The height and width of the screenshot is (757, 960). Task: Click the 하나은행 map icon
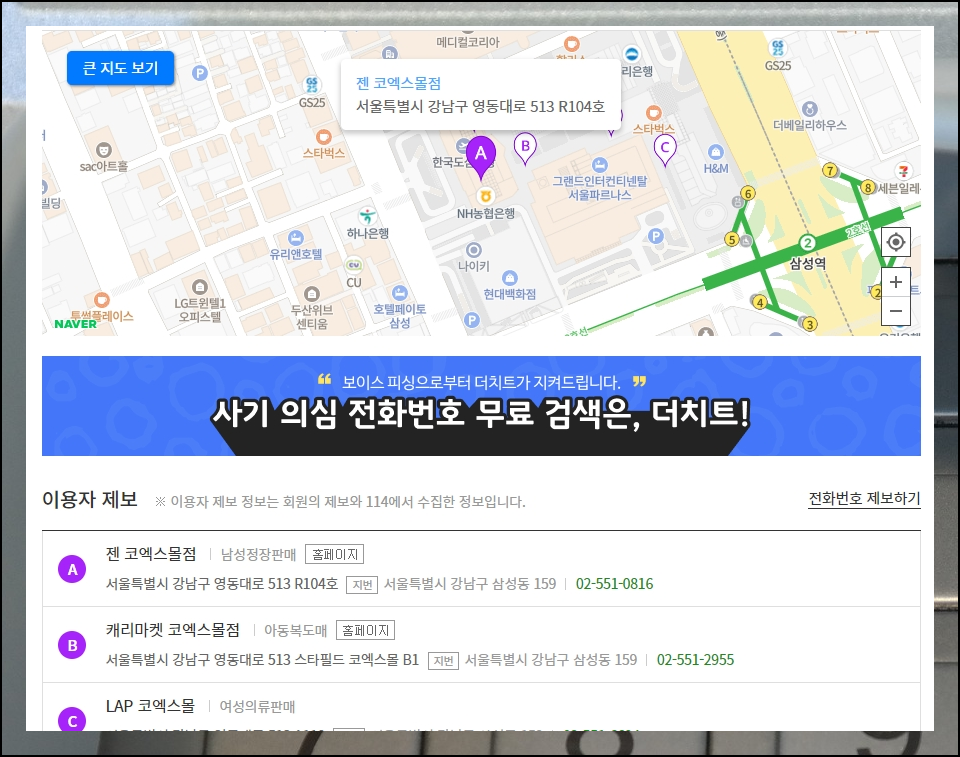[x=367, y=216]
